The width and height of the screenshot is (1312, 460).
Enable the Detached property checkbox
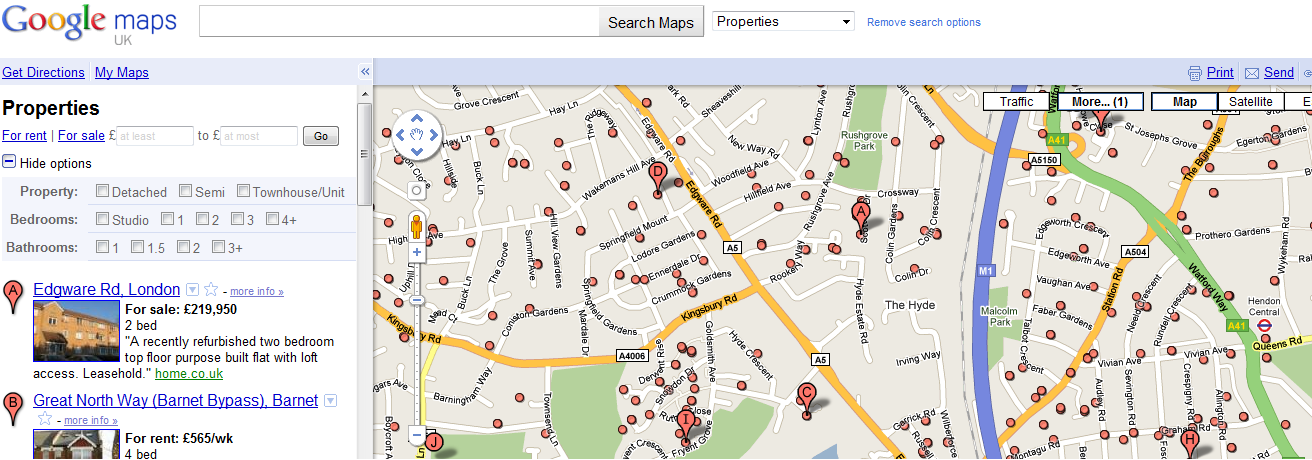coord(103,191)
